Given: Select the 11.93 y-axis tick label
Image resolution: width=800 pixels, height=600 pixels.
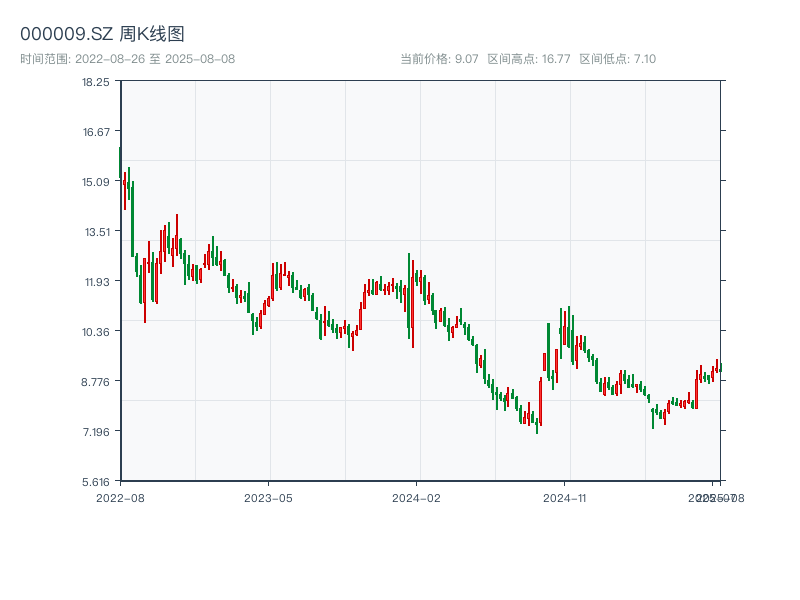Looking at the screenshot, I should [96, 282].
